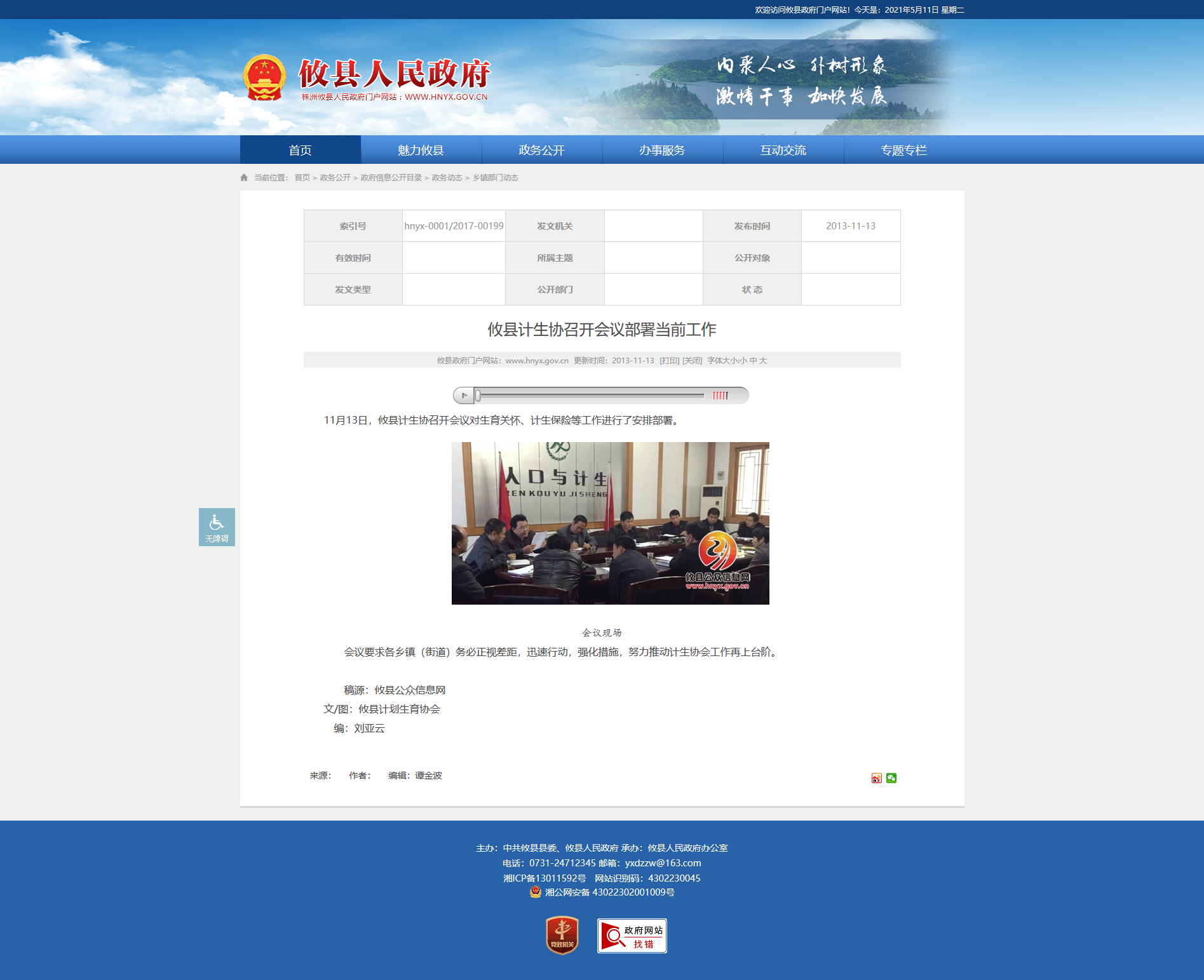Click the home icon in breadcrumb
Viewport: 1204px width, 980px height.
coord(244,178)
